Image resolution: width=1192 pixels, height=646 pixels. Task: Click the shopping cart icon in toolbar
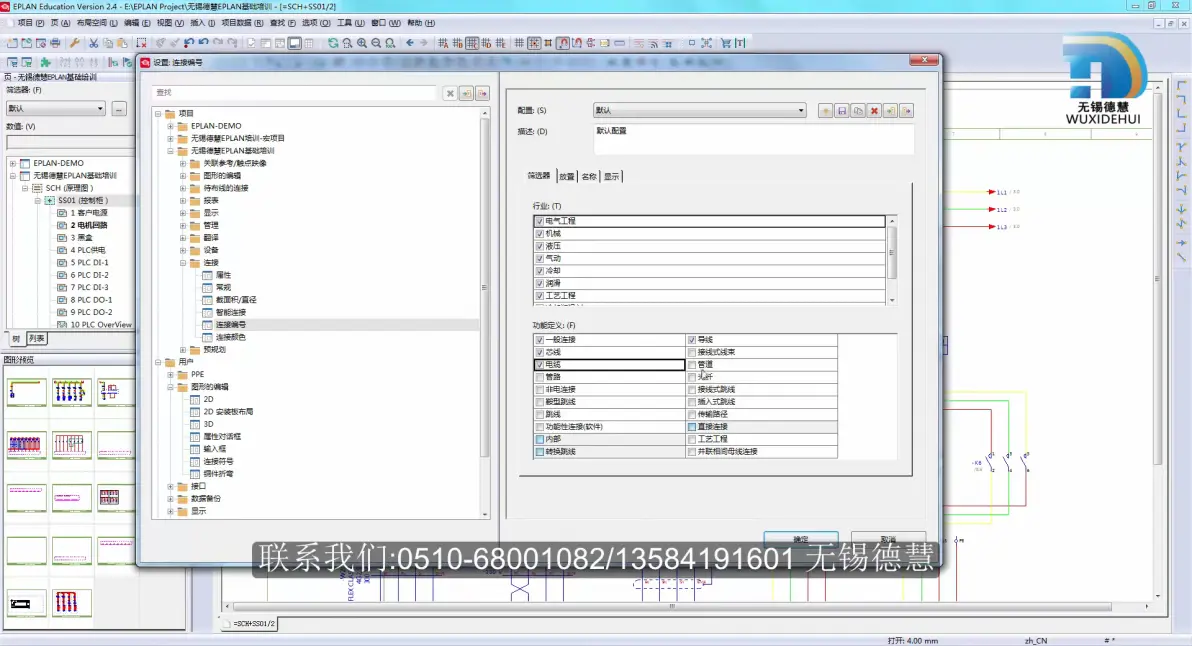click(726, 43)
